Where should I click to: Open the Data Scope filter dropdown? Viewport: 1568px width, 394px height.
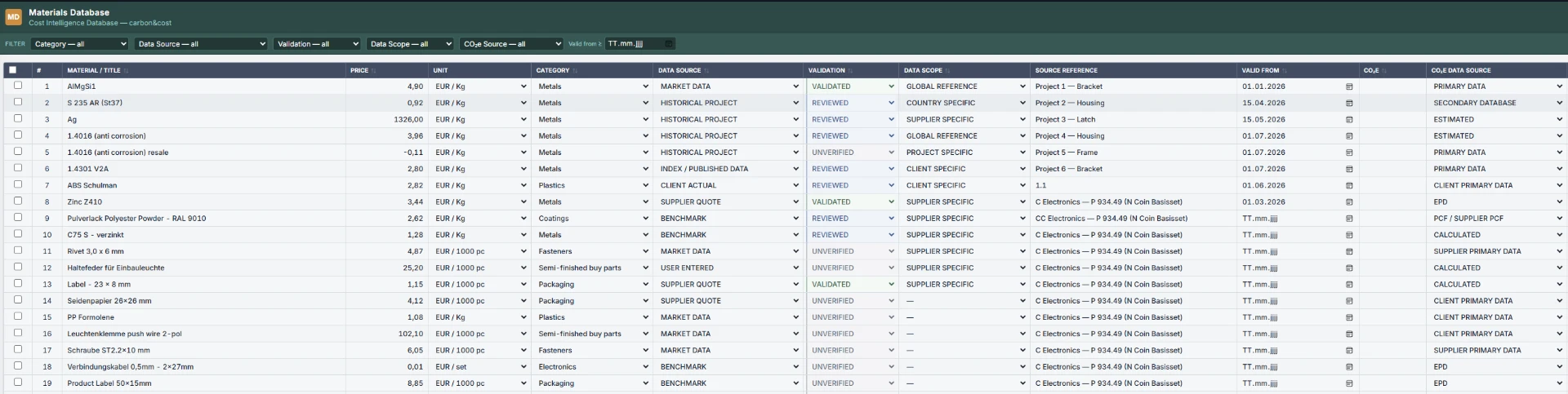click(x=411, y=44)
